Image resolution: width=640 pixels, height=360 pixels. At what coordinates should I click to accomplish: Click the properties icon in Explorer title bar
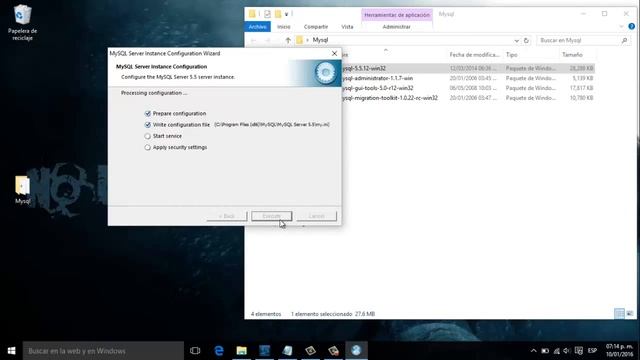point(267,14)
